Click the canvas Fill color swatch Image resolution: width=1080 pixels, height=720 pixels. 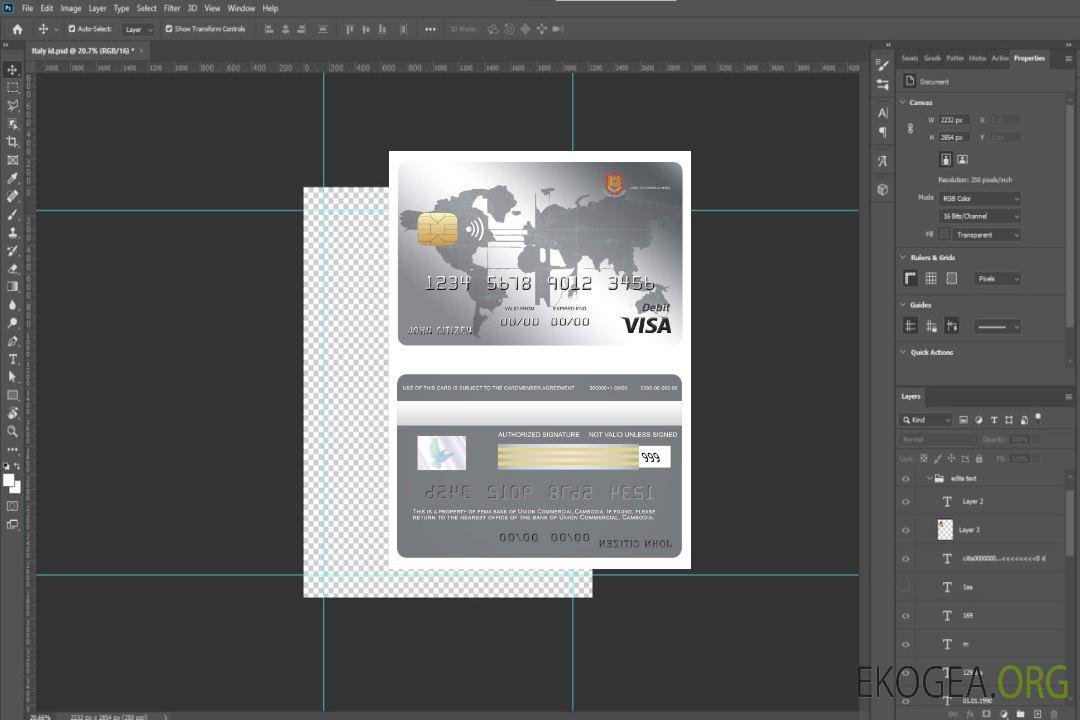[945, 234]
